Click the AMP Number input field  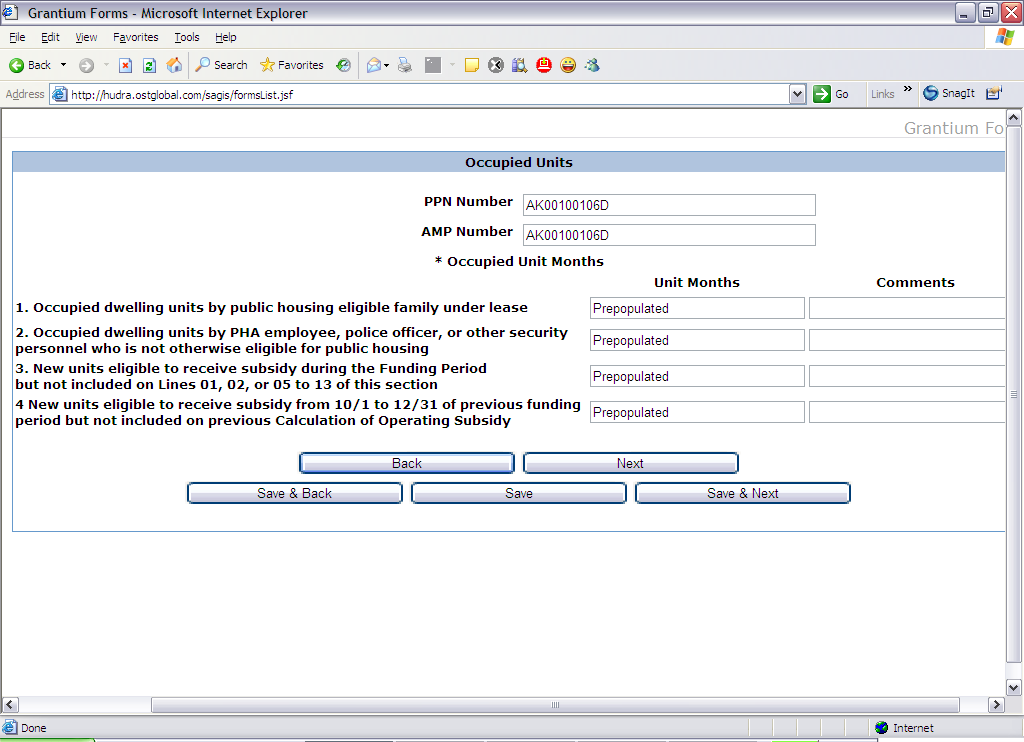tap(669, 235)
